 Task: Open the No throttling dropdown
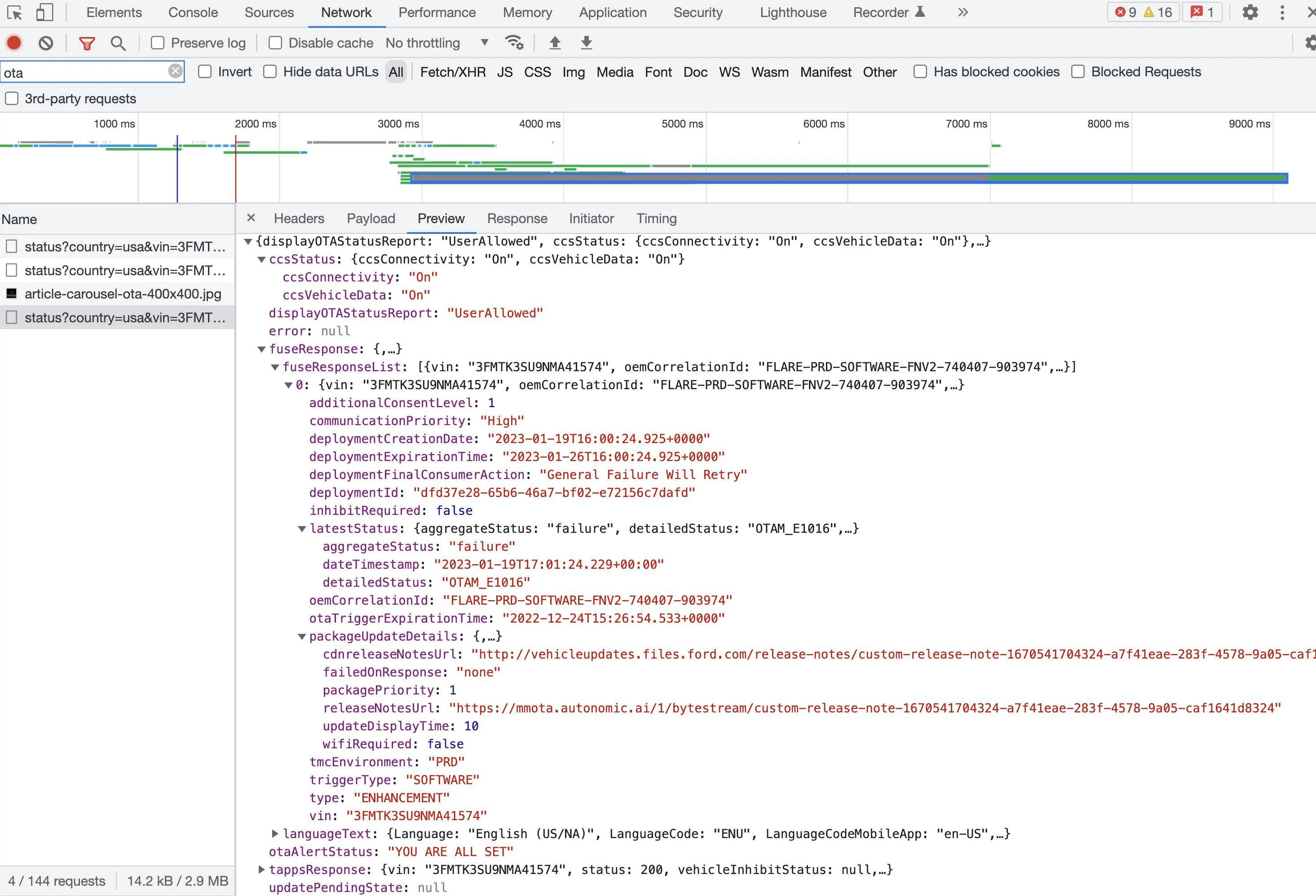(437, 43)
